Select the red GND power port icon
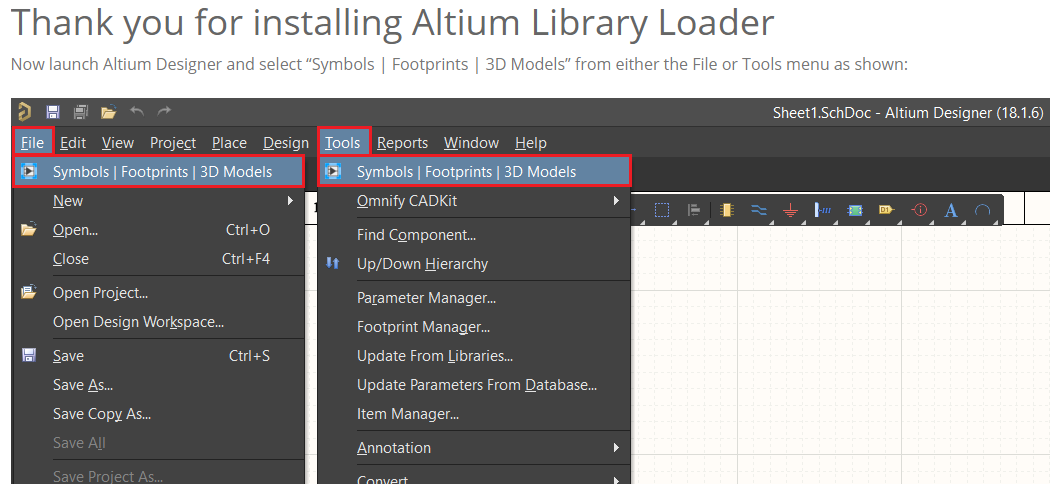The width and height of the screenshot is (1061, 497). click(x=790, y=210)
